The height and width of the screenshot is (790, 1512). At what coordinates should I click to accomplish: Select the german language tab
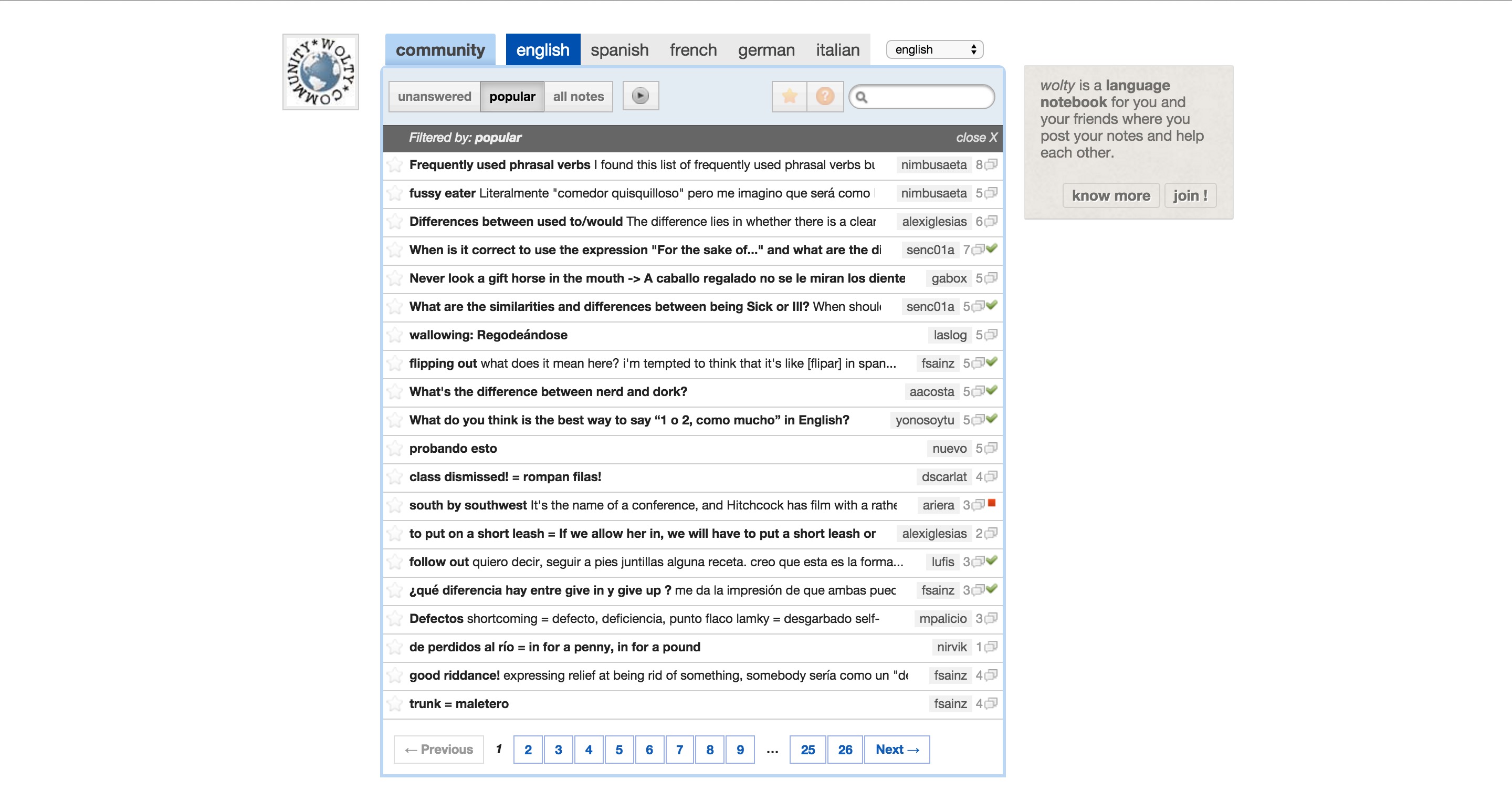[766, 50]
